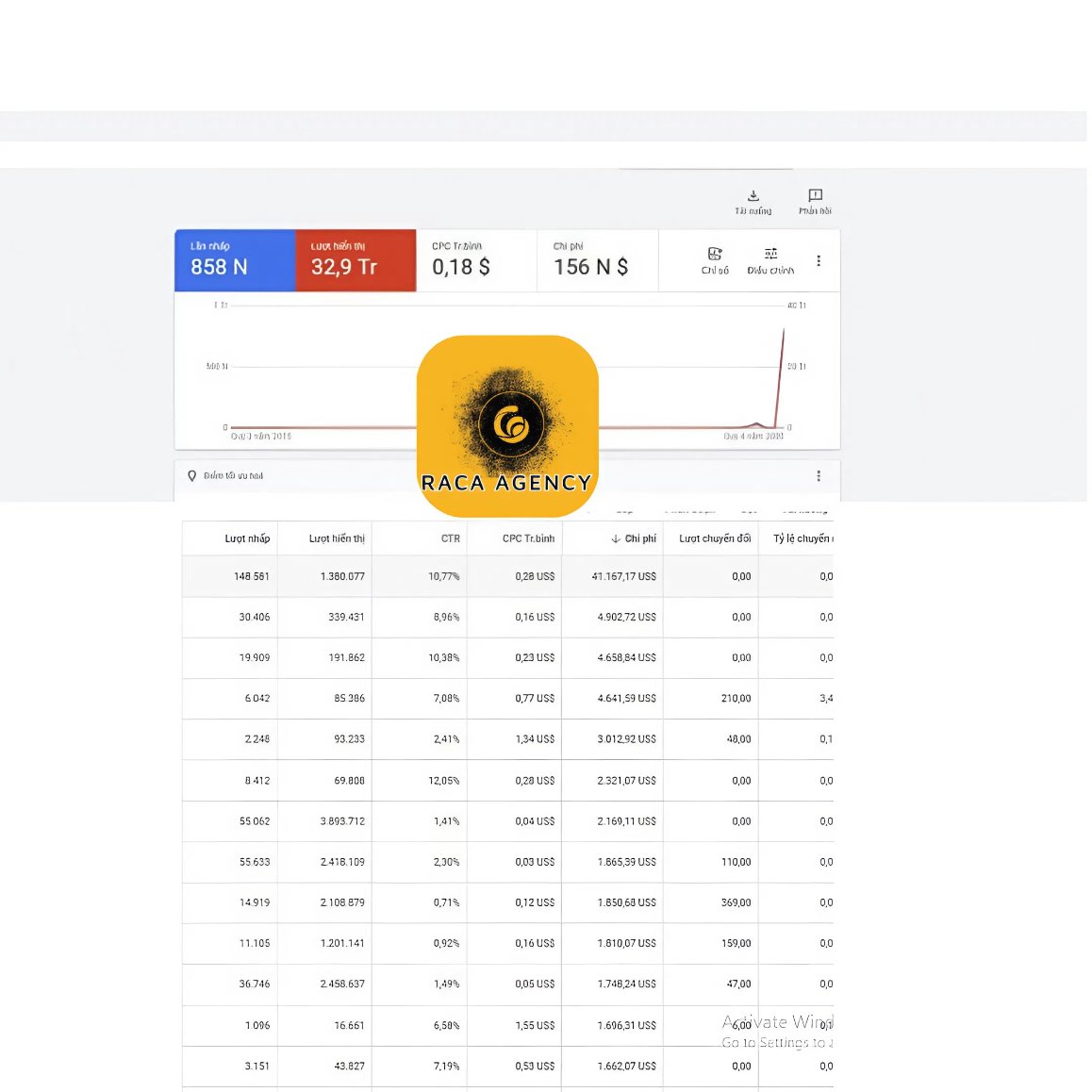The height and width of the screenshot is (1092, 1092).
Task: Click the impressions cell 1.201.141
Action: tap(342, 943)
